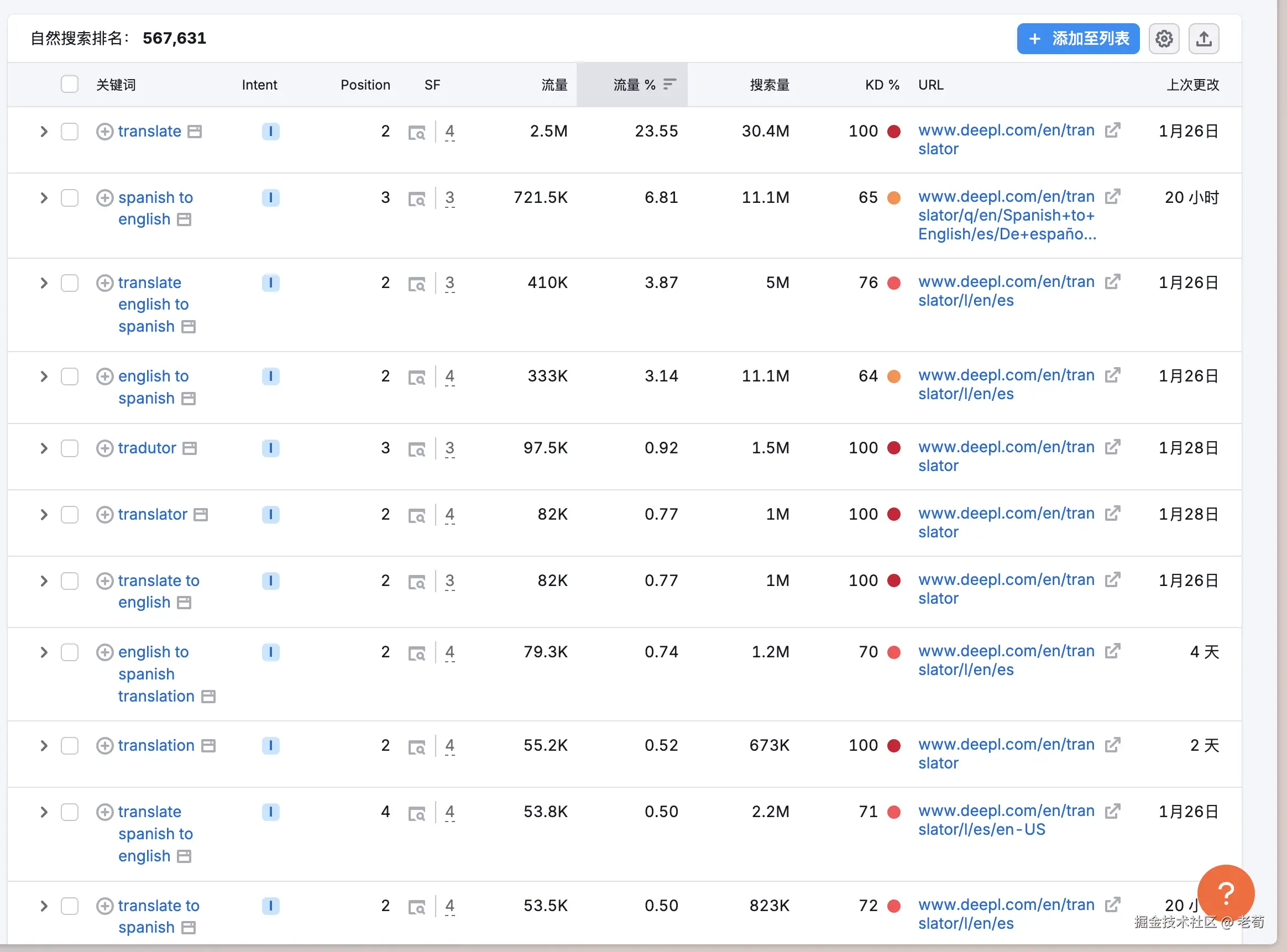Expand the spanish to english row chevron
Screen dimensions: 1287x952
[x=44, y=198]
